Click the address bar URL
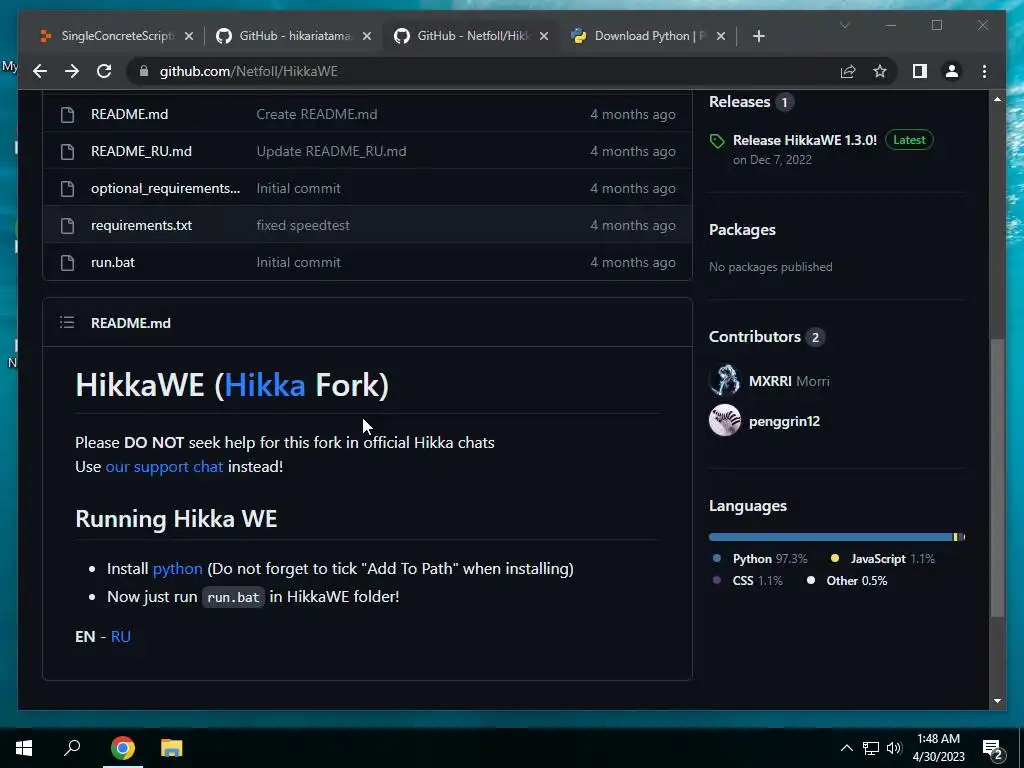Viewport: 1024px width, 768px height. click(x=249, y=71)
